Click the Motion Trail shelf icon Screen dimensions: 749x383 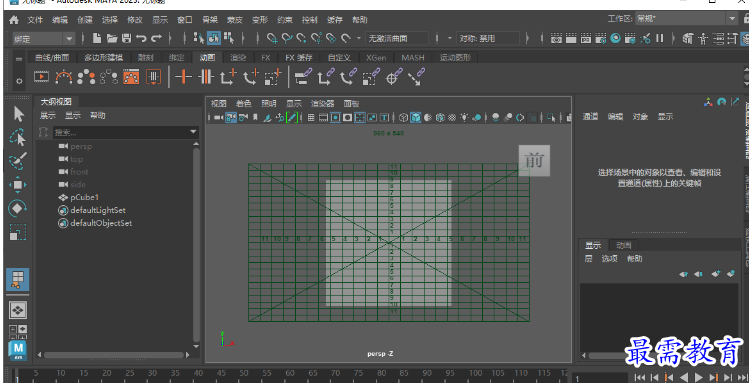point(64,77)
